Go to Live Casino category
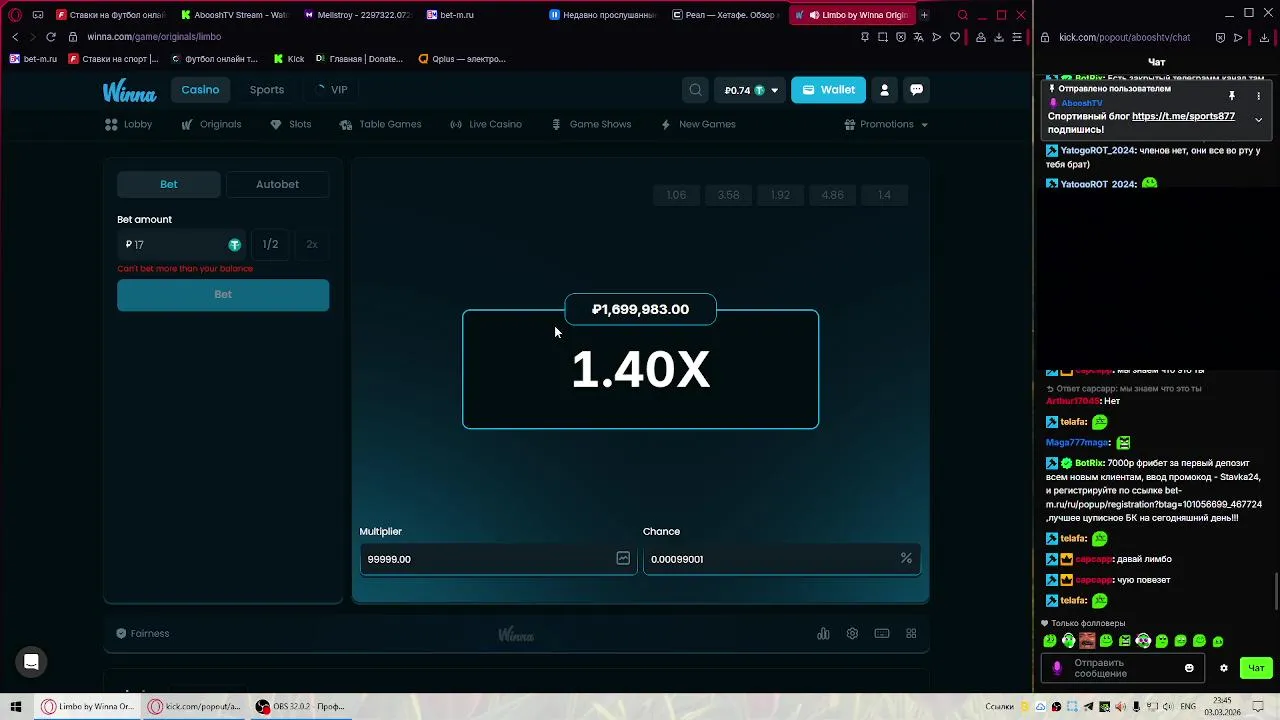This screenshot has height=720, width=1280. (486, 124)
